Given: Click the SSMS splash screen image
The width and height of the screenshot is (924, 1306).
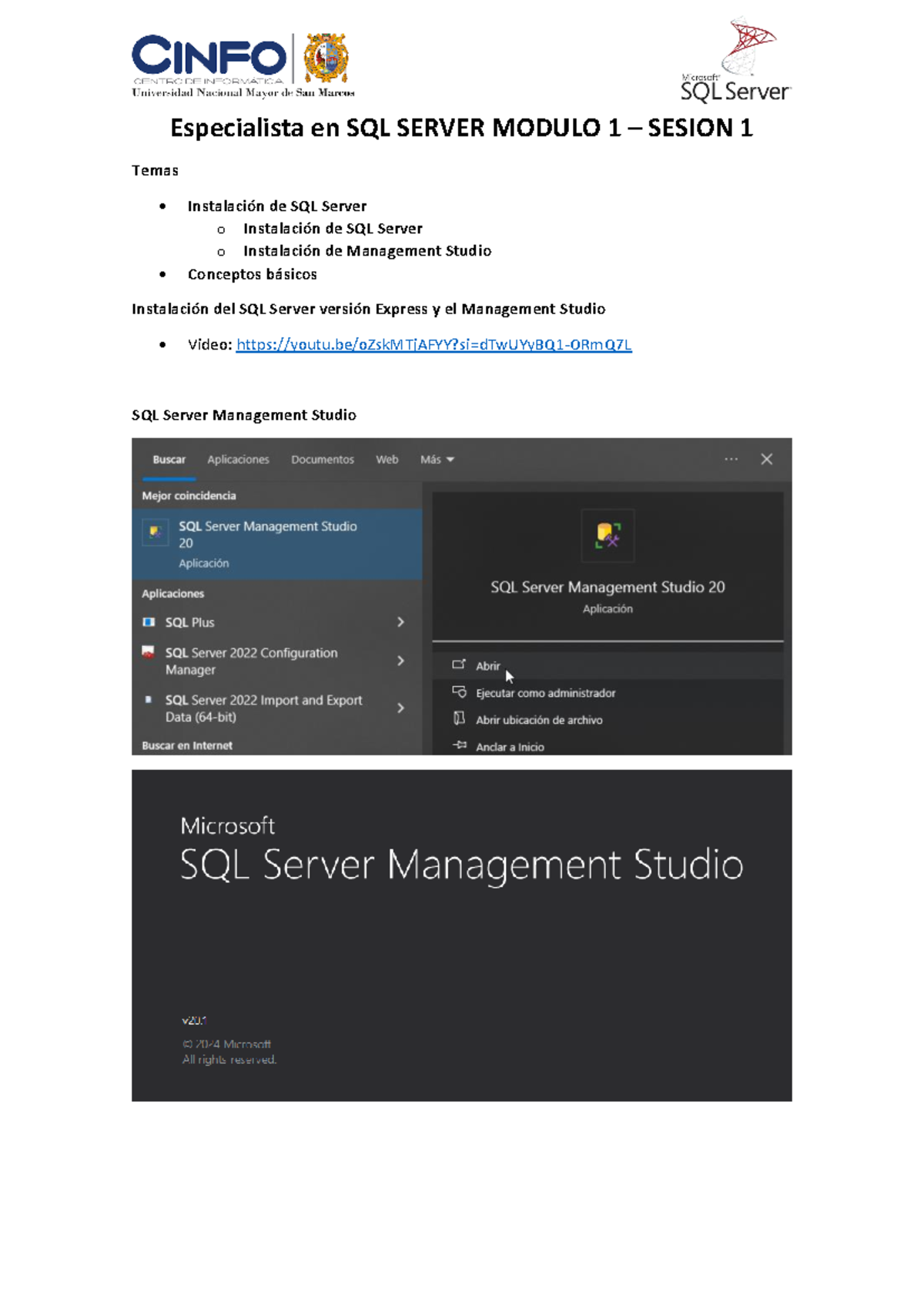Looking at the screenshot, I should click(461, 936).
